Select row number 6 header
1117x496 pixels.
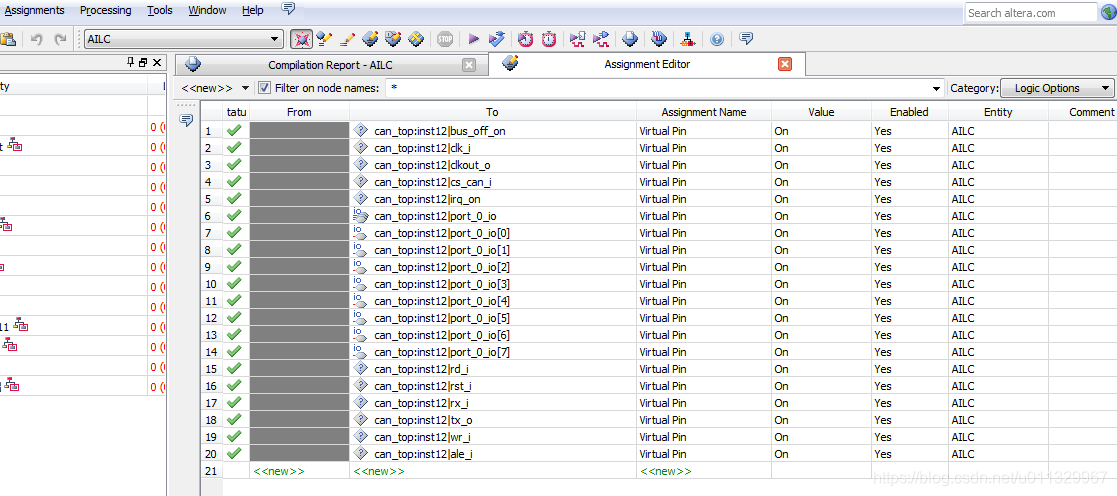212,216
